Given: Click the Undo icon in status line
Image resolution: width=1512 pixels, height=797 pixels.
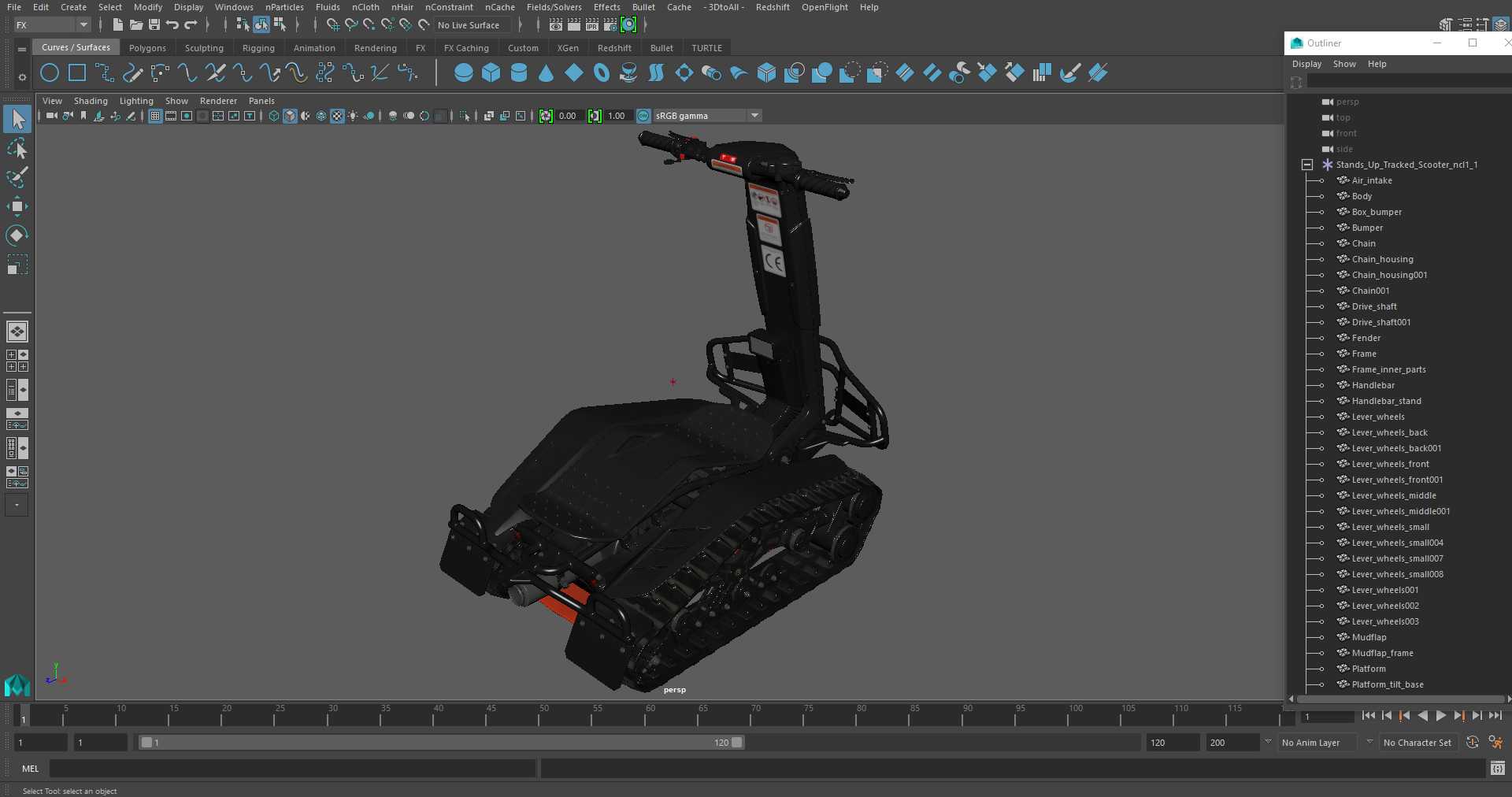Looking at the screenshot, I should (172, 25).
